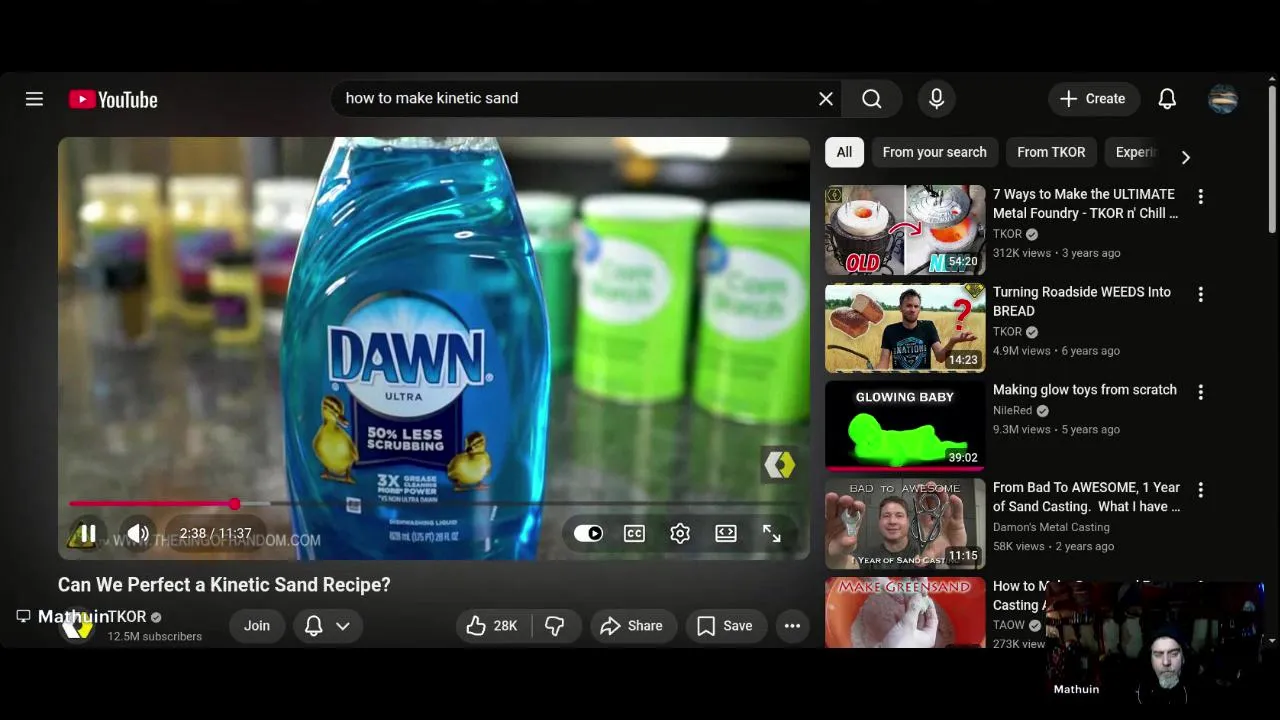
Task: Open Damon's Metal Casting channel
Action: click(1051, 527)
